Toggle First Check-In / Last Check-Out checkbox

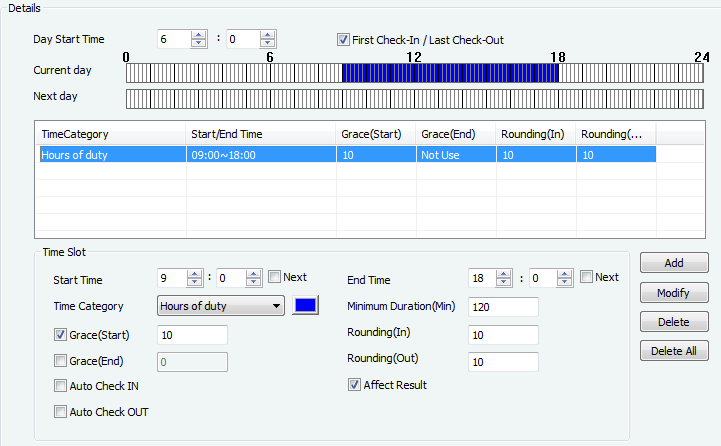click(344, 40)
